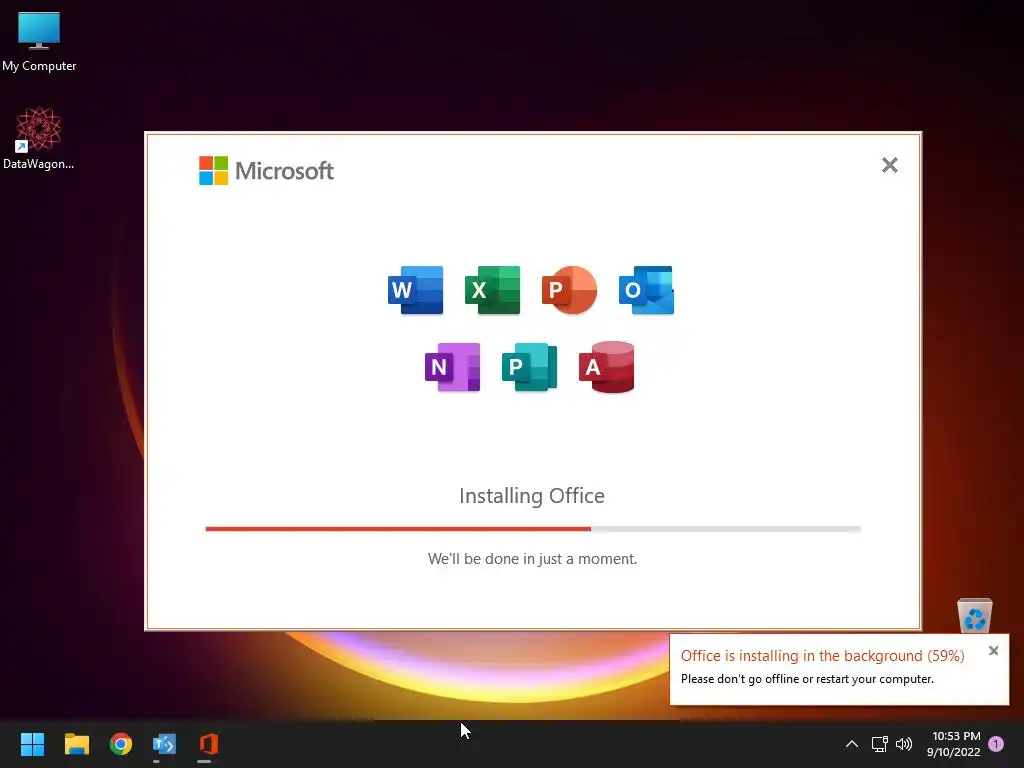Click the Office installer taskbar icon
Screen dimensions: 1024x768
tap(208, 744)
